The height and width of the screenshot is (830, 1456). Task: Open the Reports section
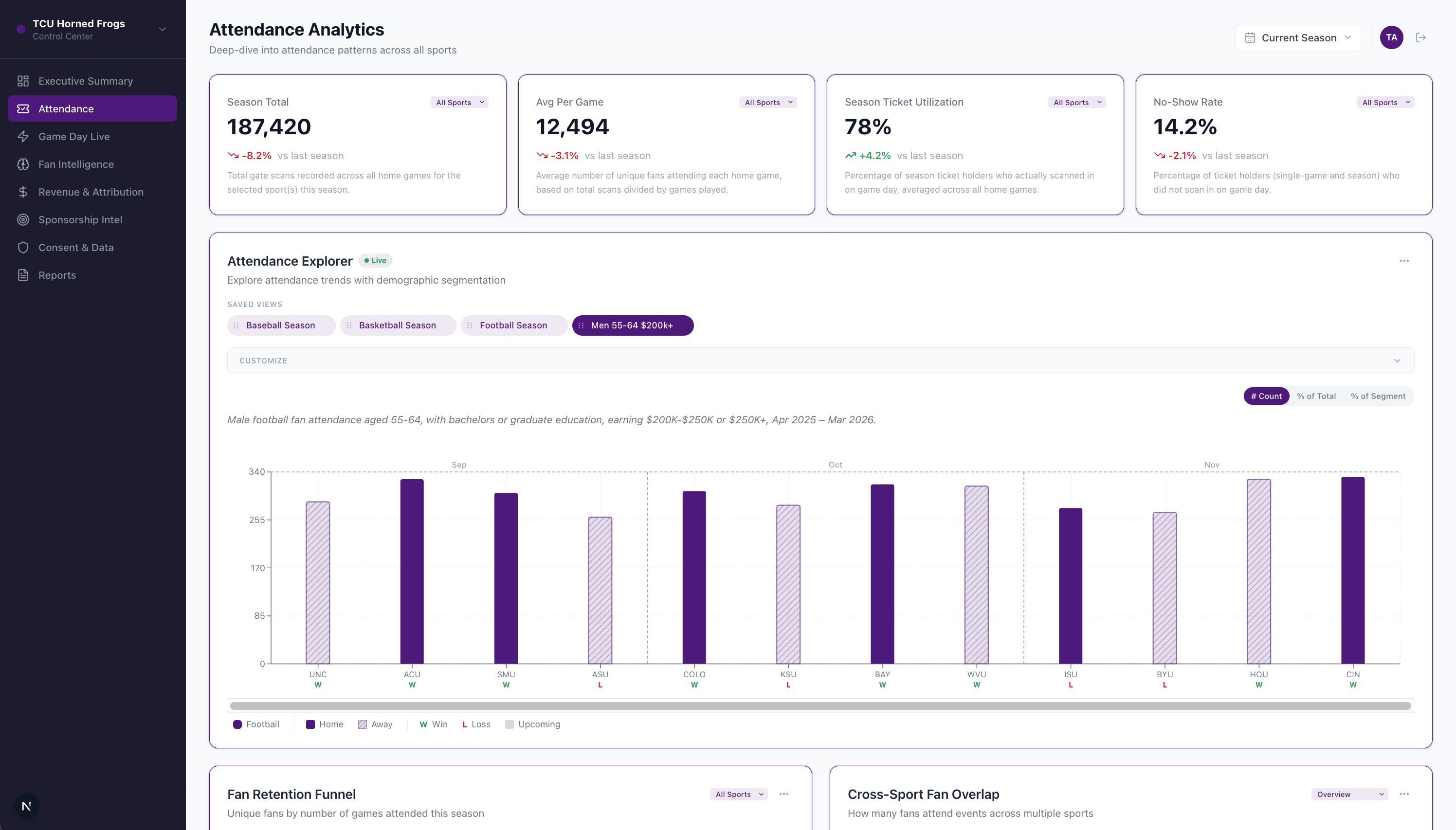pos(92,275)
